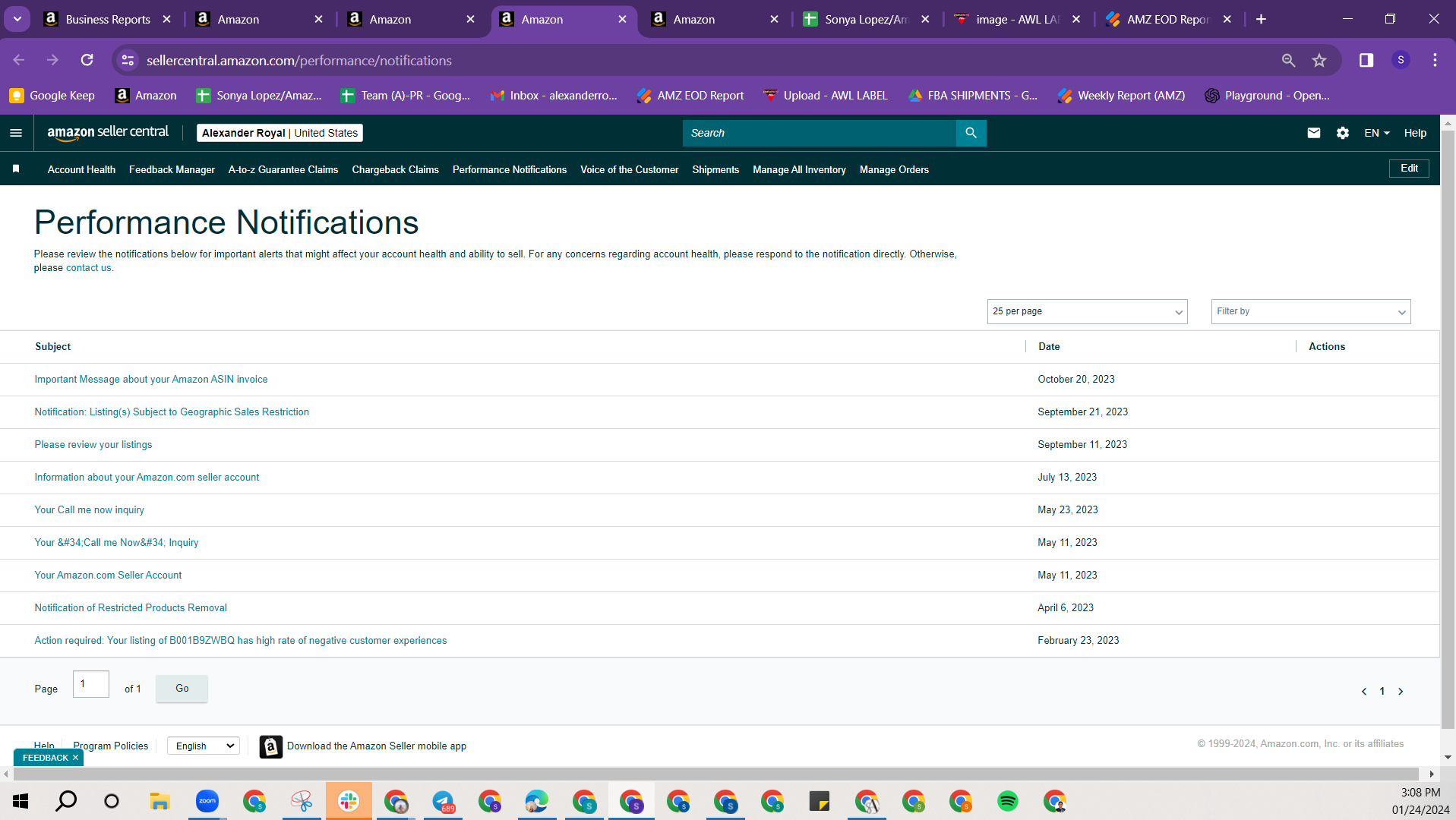Screen dimensions: 1456x820
Task: Open Zoom from the taskbar
Action: 207,801
